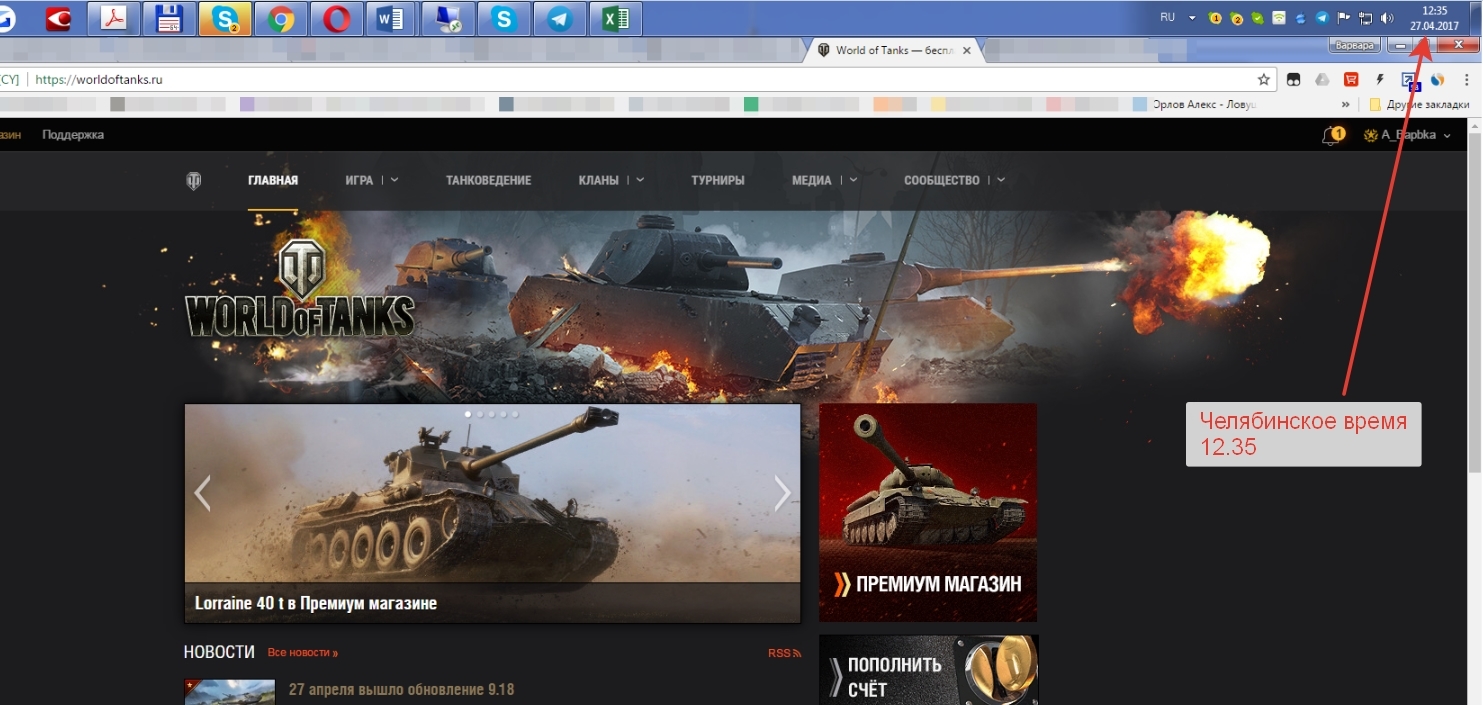Open news 27 апреля вышло обновление 9.18
The height and width of the screenshot is (705, 1483).
(x=401, y=690)
